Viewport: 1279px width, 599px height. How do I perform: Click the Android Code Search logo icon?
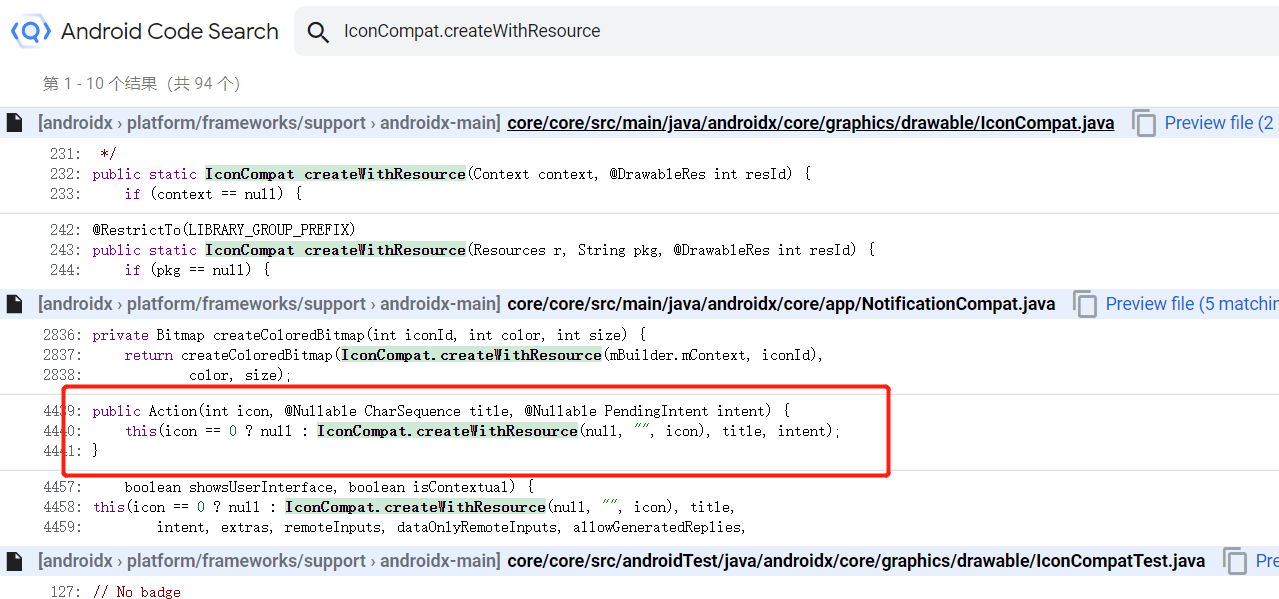click(x=30, y=32)
